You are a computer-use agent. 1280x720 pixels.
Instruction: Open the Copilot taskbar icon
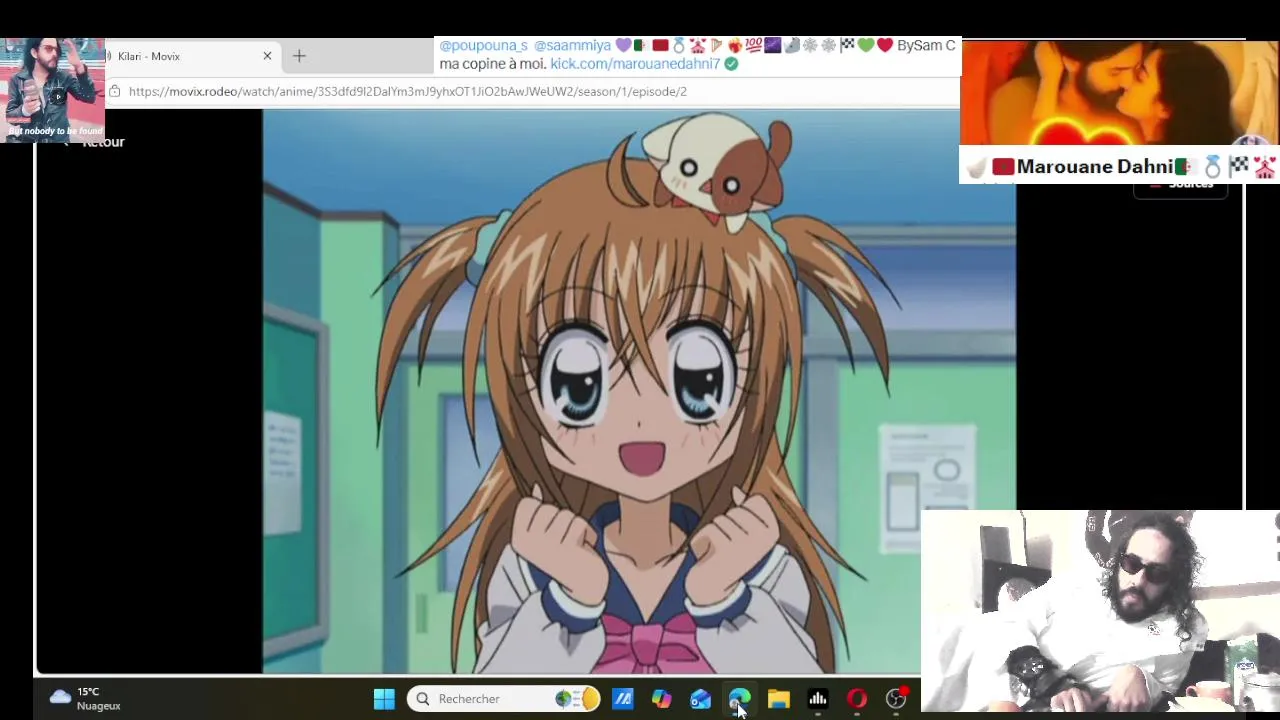[662, 699]
